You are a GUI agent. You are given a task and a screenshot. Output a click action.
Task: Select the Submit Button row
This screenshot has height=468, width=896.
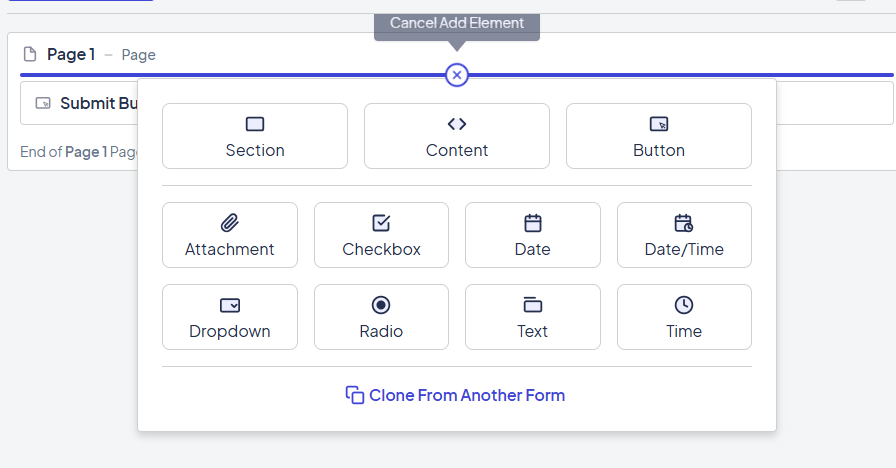[80, 103]
